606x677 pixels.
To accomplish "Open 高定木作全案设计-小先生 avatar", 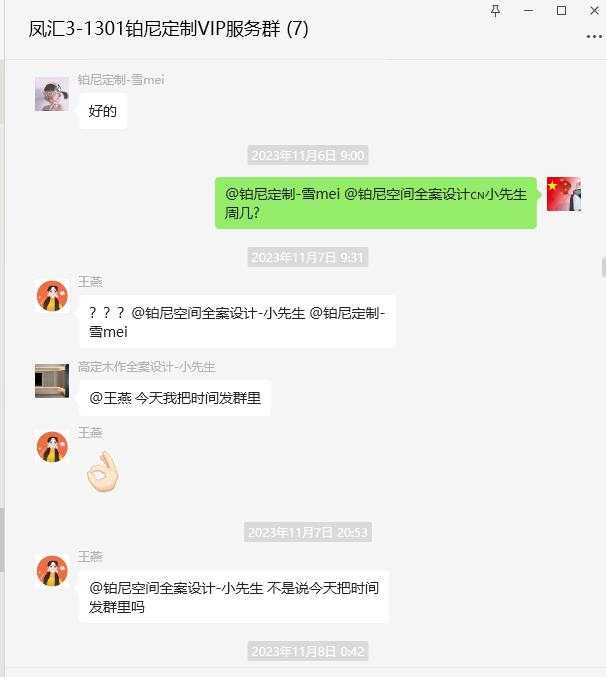I will pyautogui.click(x=52, y=381).
